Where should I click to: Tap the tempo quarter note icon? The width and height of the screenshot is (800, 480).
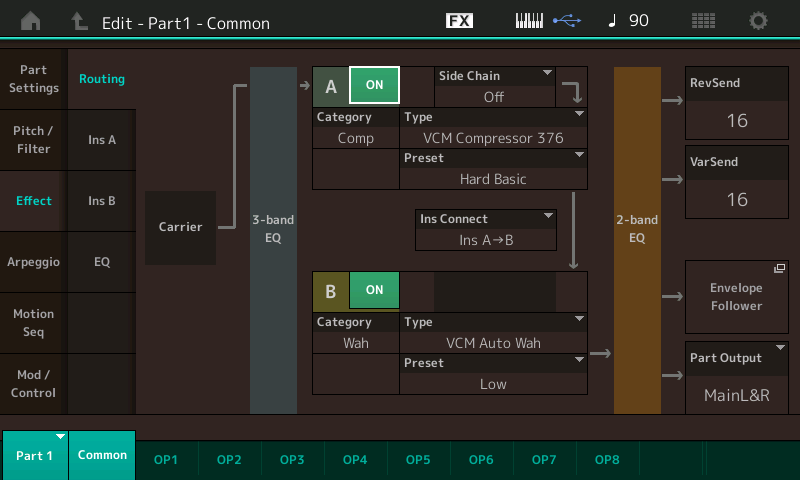click(612, 21)
